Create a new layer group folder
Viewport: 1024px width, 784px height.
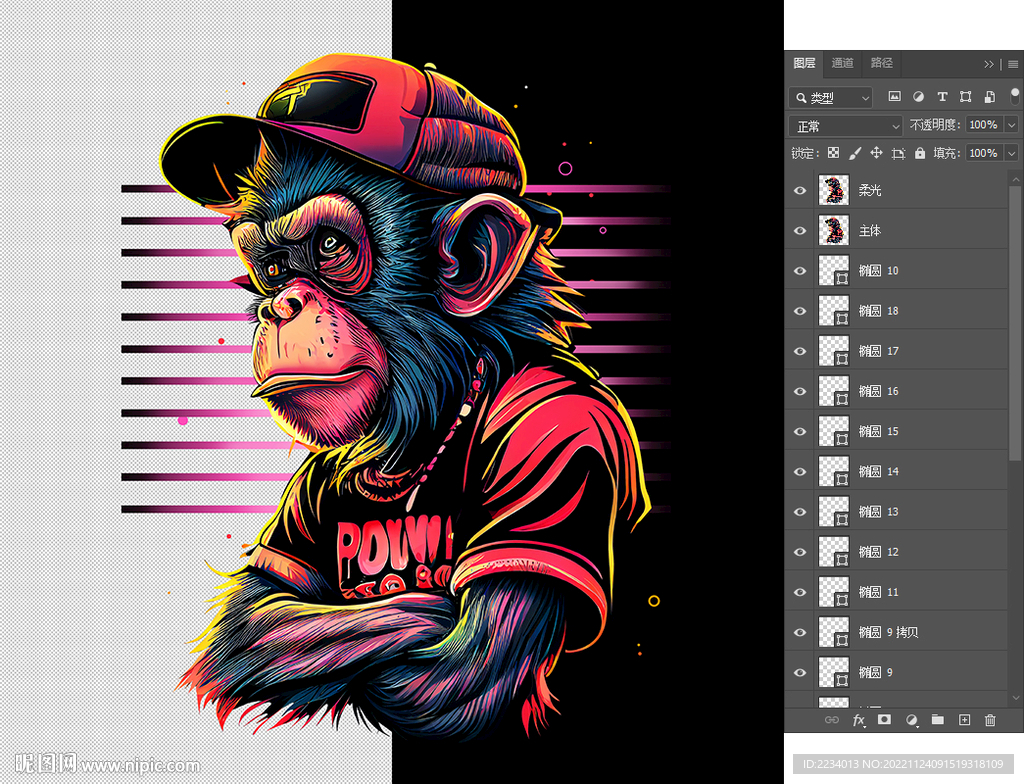point(938,720)
